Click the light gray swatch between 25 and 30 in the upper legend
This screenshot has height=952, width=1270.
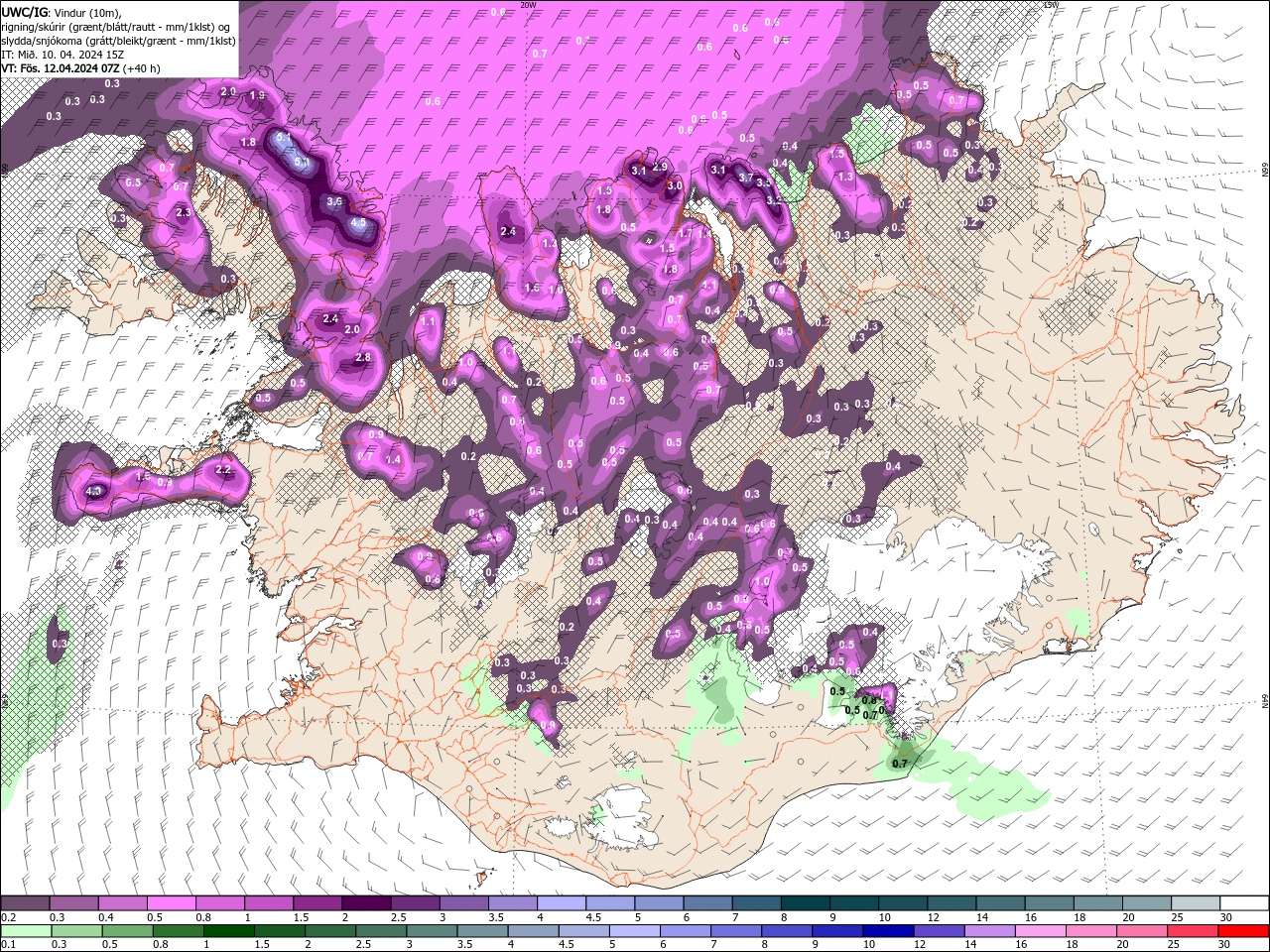coord(1197,903)
